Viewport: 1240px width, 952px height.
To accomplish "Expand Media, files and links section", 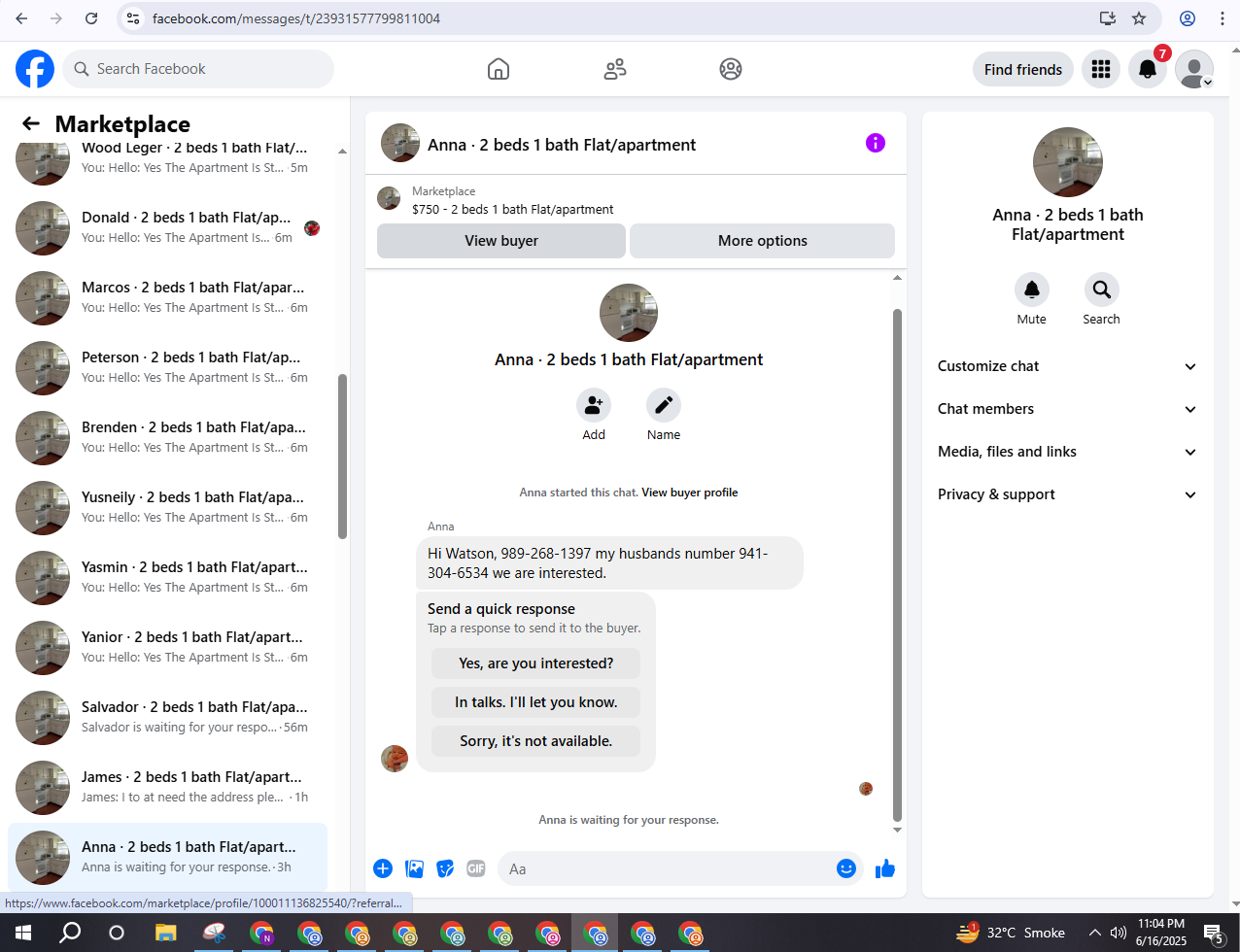I will pyautogui.click(x=1068, y=452).
